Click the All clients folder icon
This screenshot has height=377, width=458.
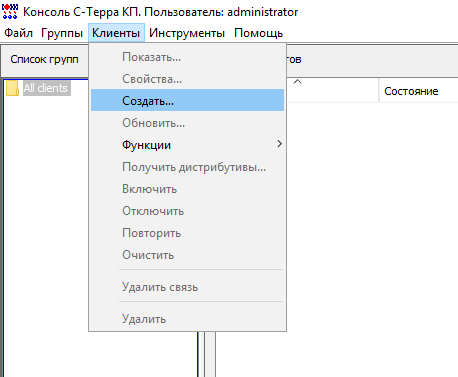pos(12,88)
